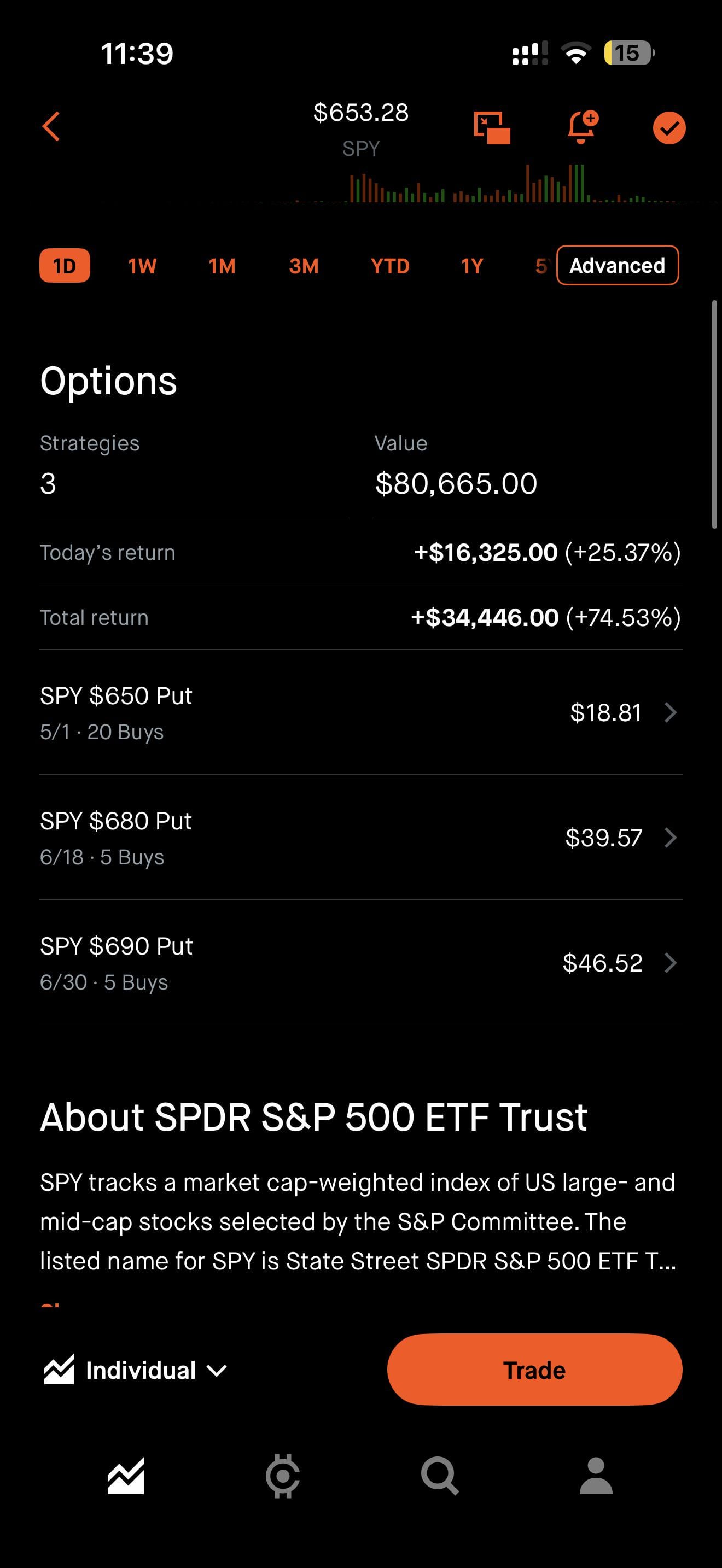The image size is (722, 1568).
Task: Add a price alert with bell icon
Action: pos(581,127)
